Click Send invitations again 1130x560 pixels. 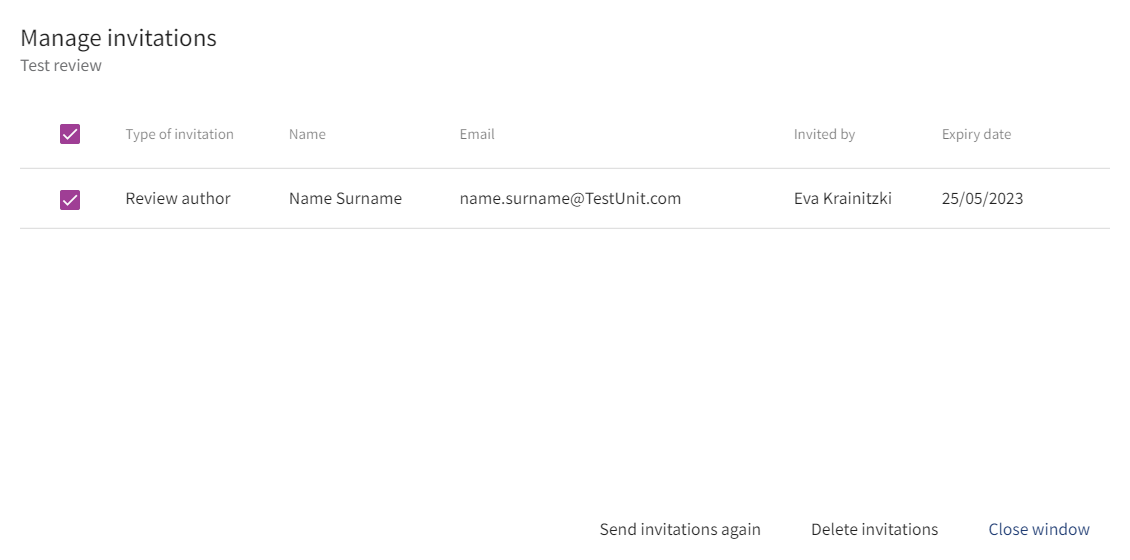pyautogui.click(x=680, y=529)
